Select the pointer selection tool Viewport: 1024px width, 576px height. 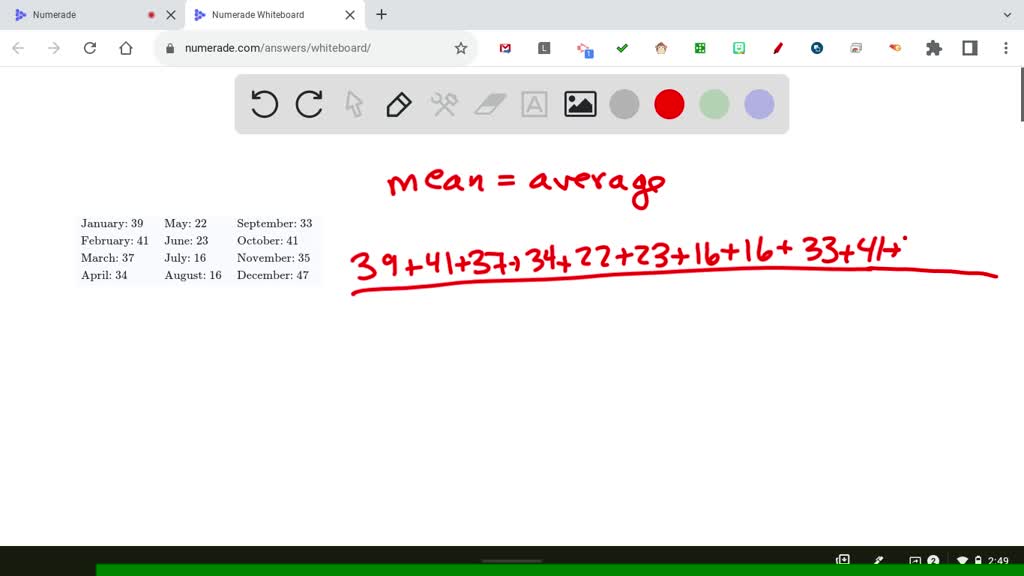pos(354,104)
